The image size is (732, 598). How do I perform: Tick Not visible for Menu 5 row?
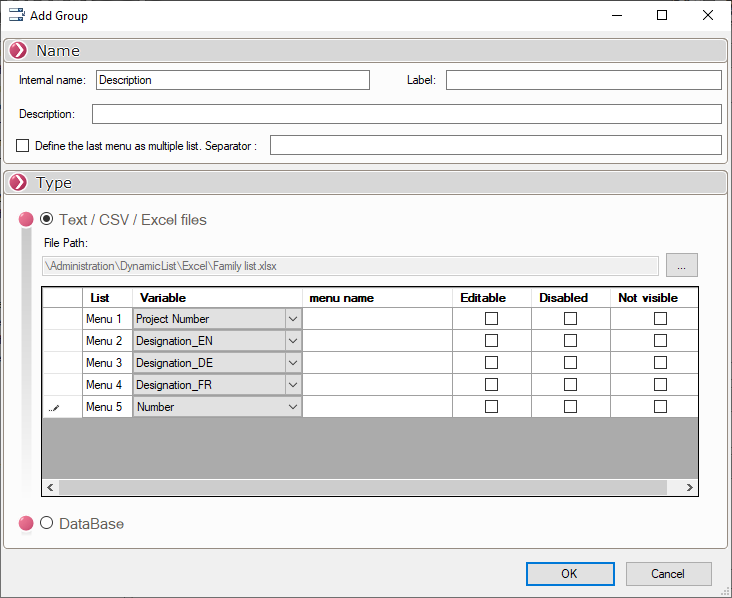[660, 407]
